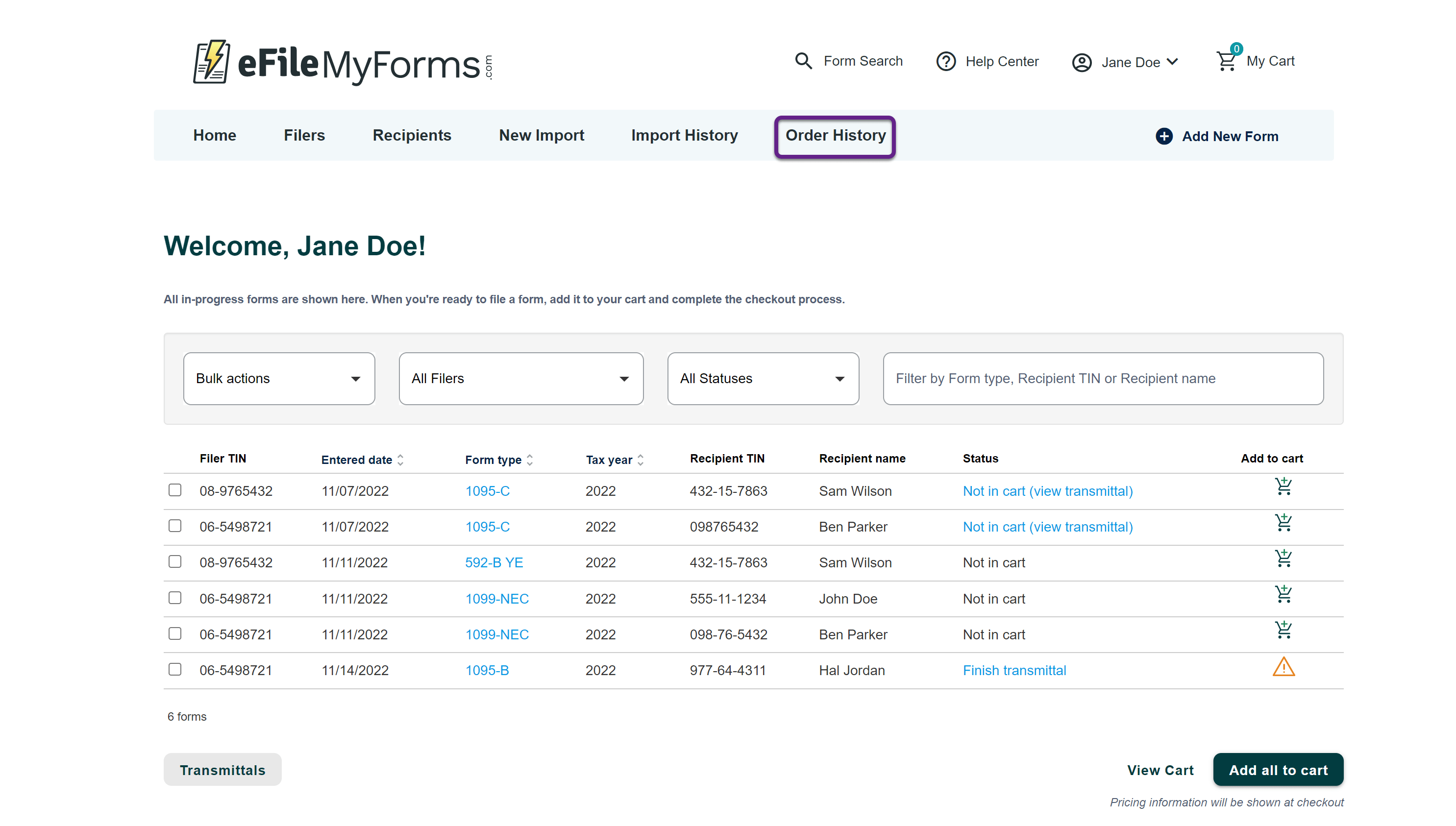Go to the Order History tab
Image resolution: width=1456 pixels, height=826 pixels.
(x=835, y=136)
